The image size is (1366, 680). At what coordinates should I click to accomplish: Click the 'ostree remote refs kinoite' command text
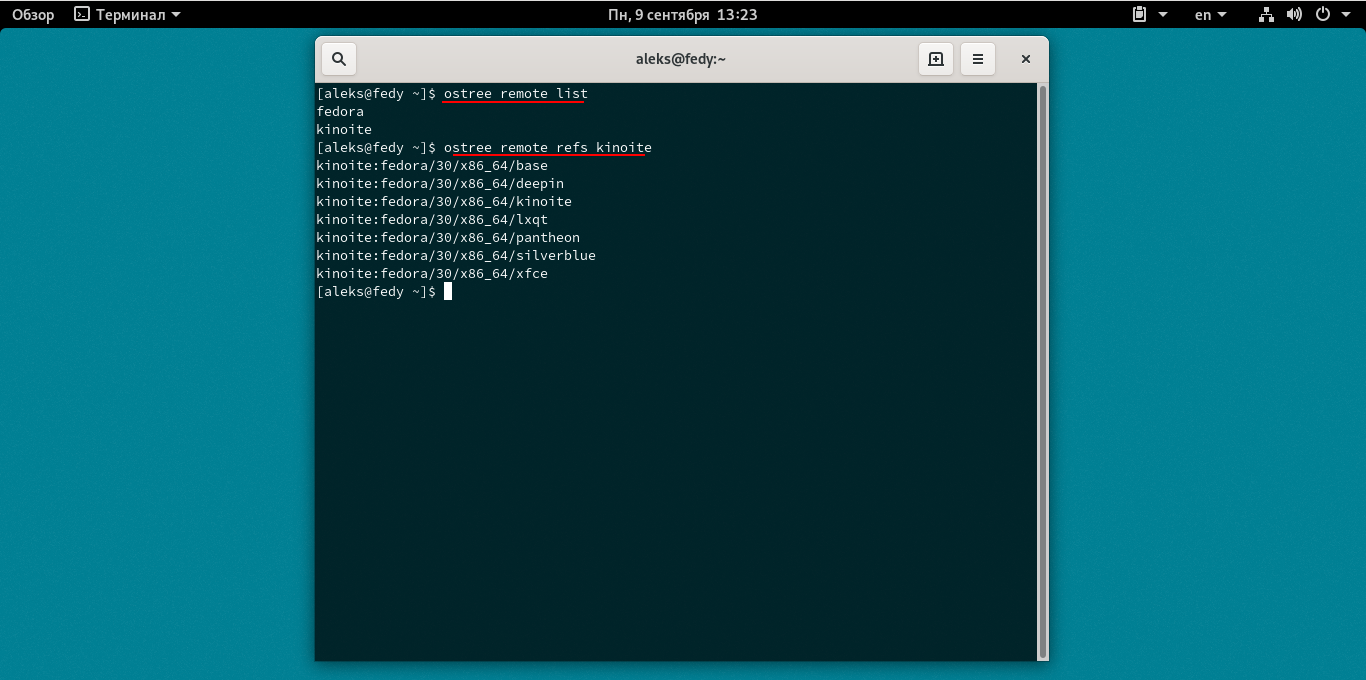(x=547, y=148)
